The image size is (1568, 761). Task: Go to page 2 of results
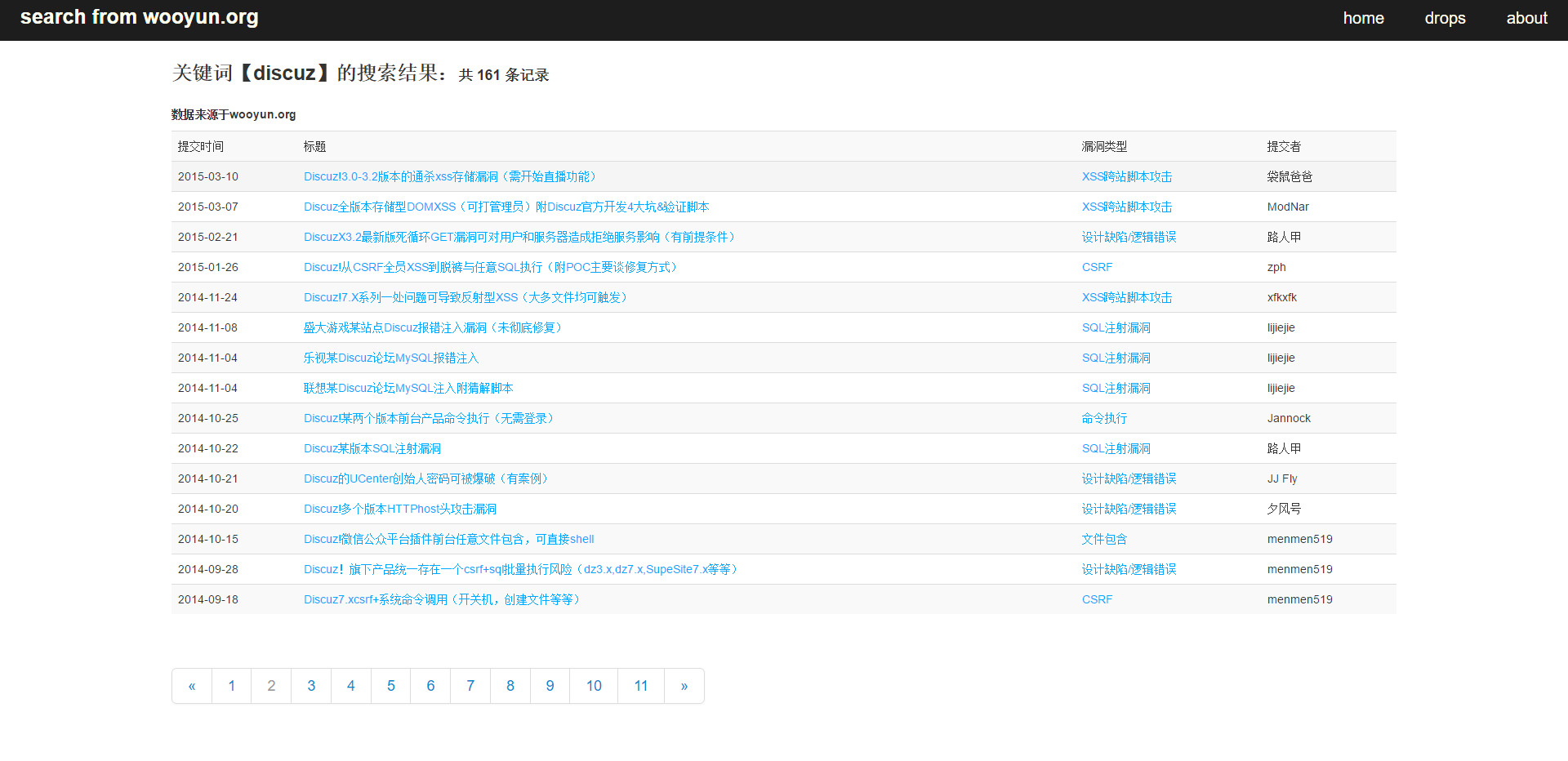click(270, 686)
